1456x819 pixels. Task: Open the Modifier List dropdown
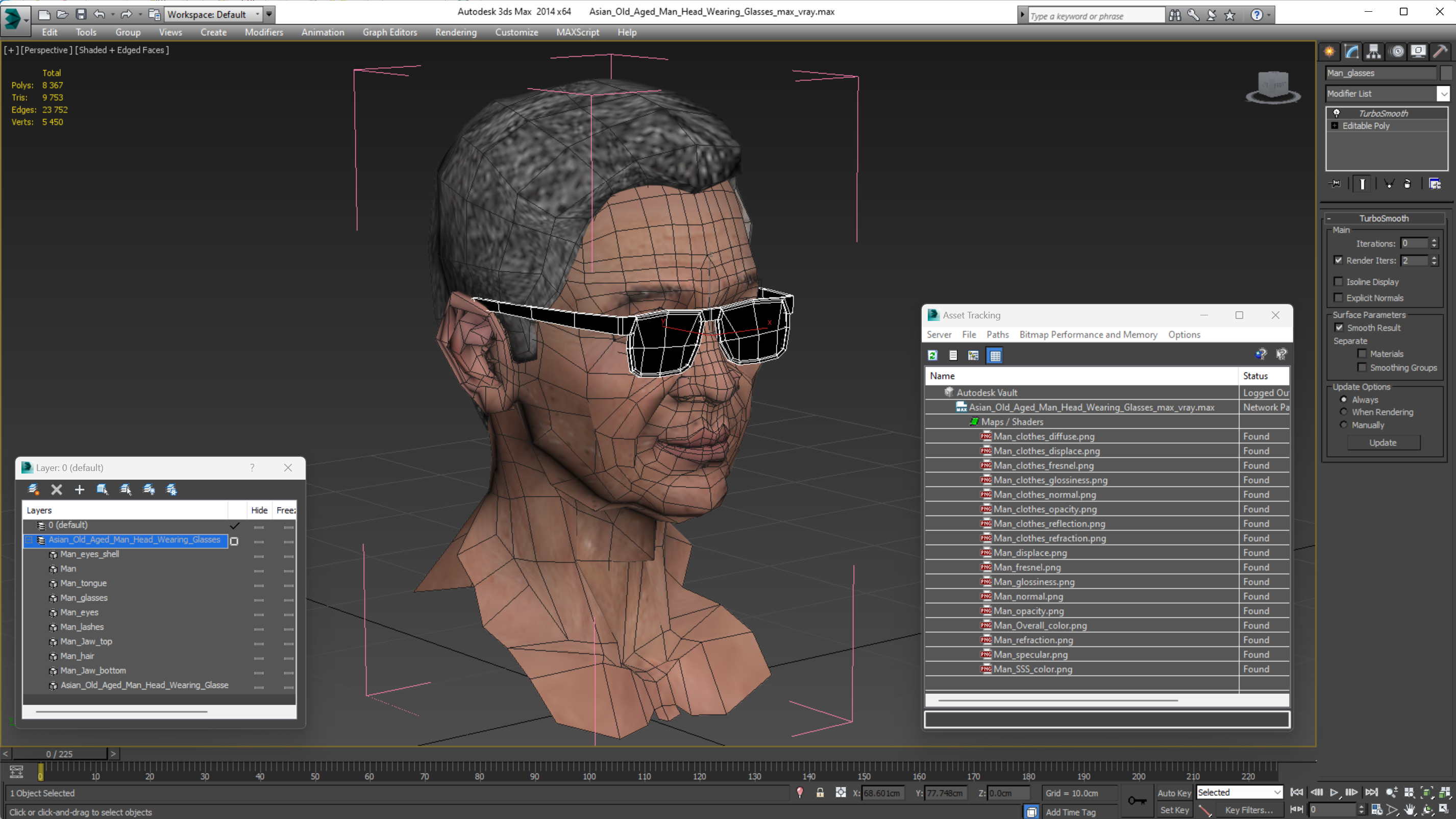click(x=1444, y=94)
